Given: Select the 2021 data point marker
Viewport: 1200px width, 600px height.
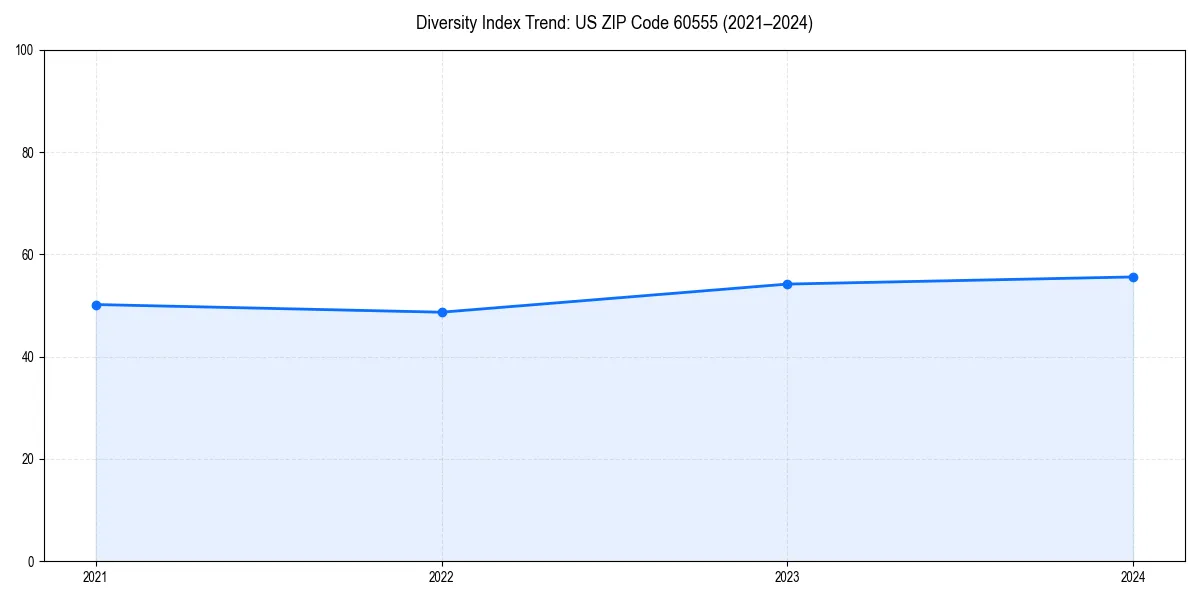Looking at the screenshot, I should tap(96, 304).
